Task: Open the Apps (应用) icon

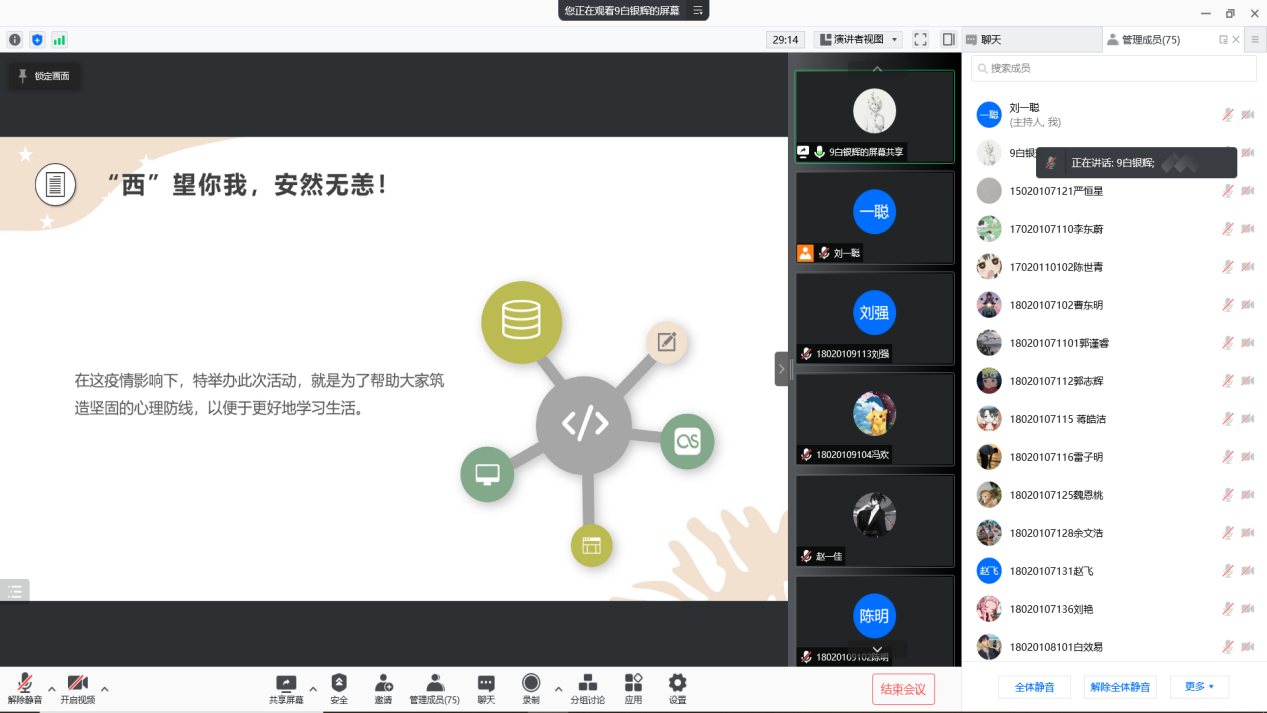Action: (x=633, y=687)
